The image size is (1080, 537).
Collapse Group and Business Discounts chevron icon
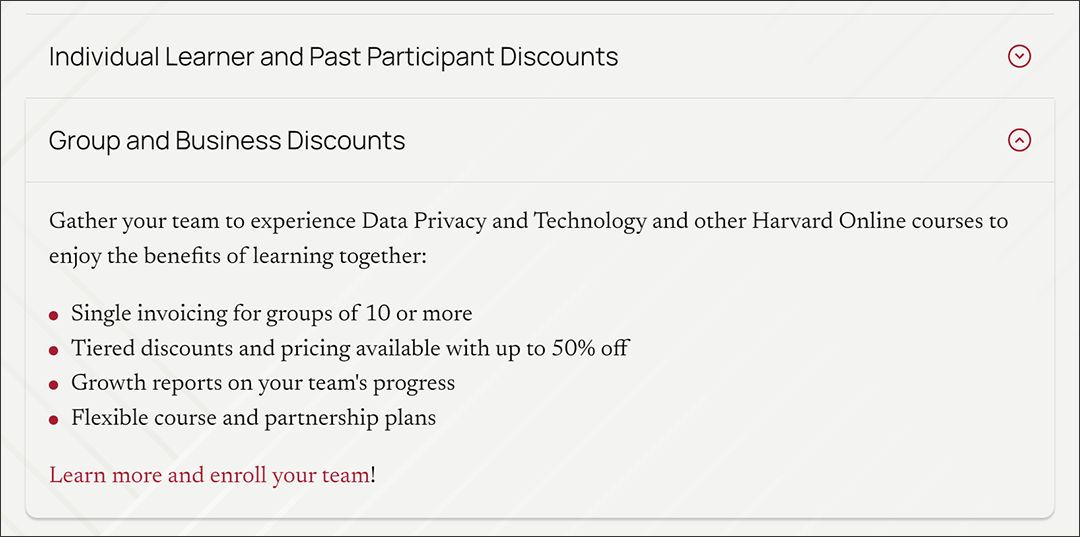[x=1019, y=140]
